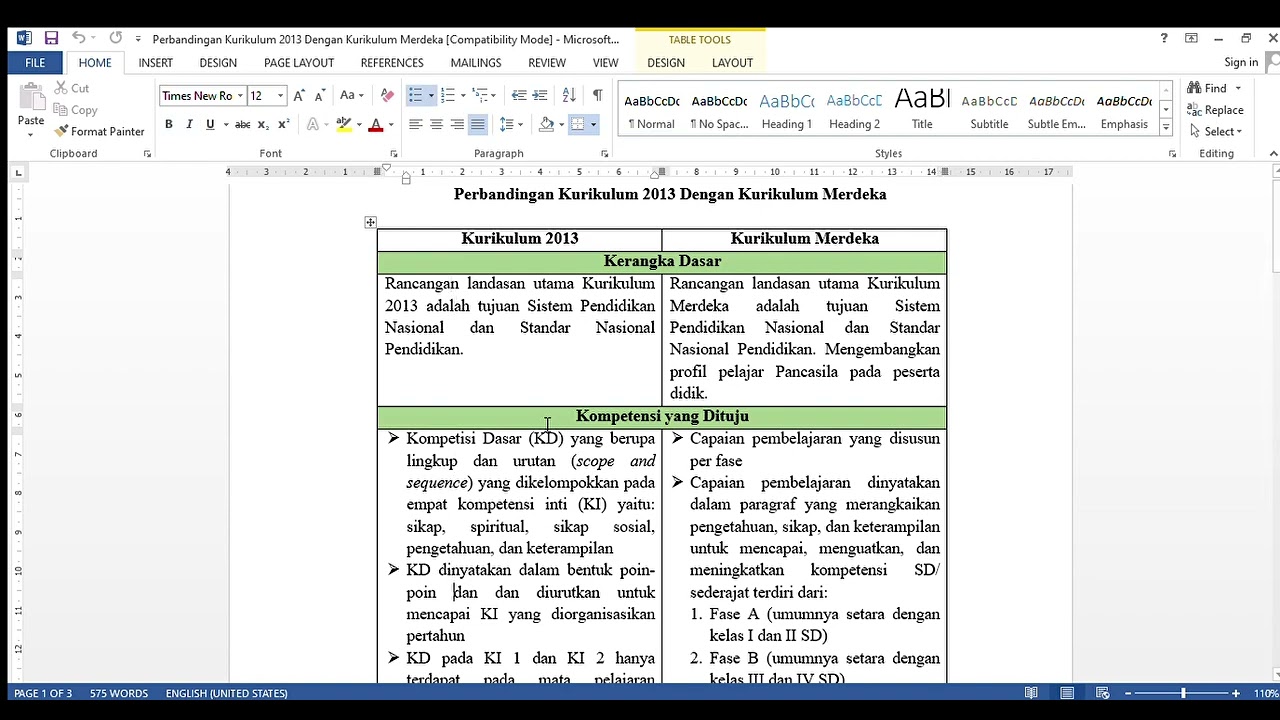The height and width of the screenshot is (720, 1280).
Task: Open the FILE tab
Action: pyautogui.click(x=35, y=62)
